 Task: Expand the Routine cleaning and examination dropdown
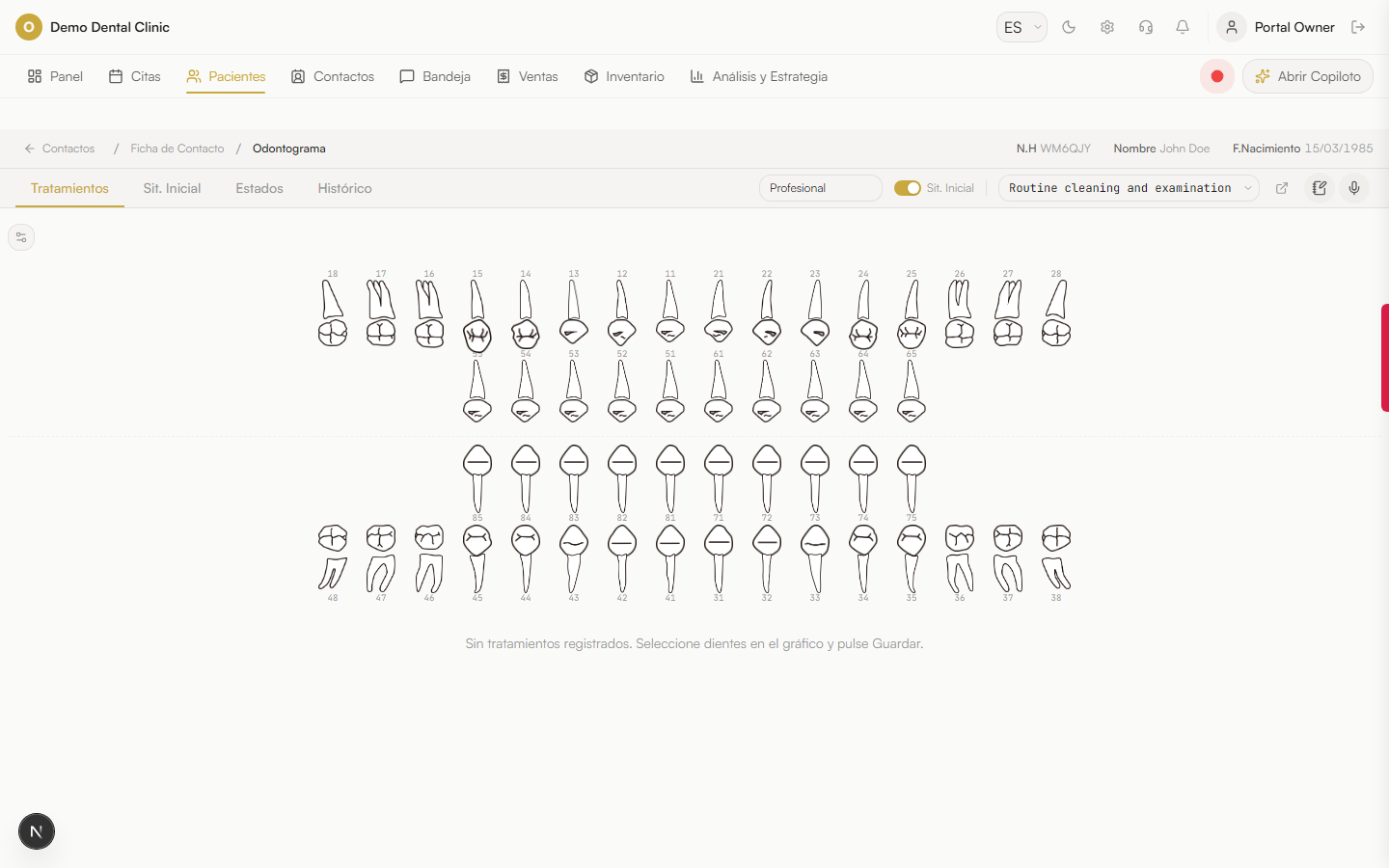tap(1129, 188)
